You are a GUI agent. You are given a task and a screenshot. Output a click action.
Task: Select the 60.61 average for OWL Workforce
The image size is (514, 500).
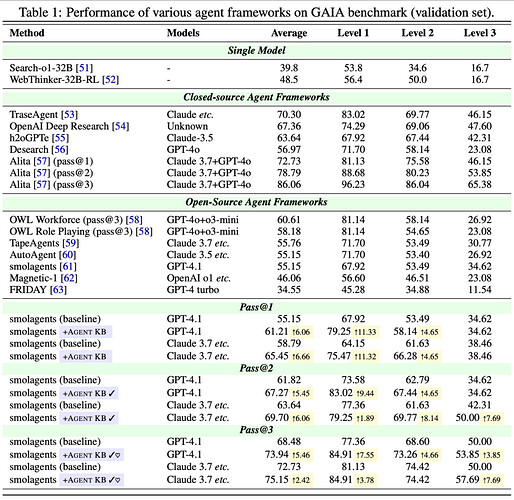tap(289, 220)
